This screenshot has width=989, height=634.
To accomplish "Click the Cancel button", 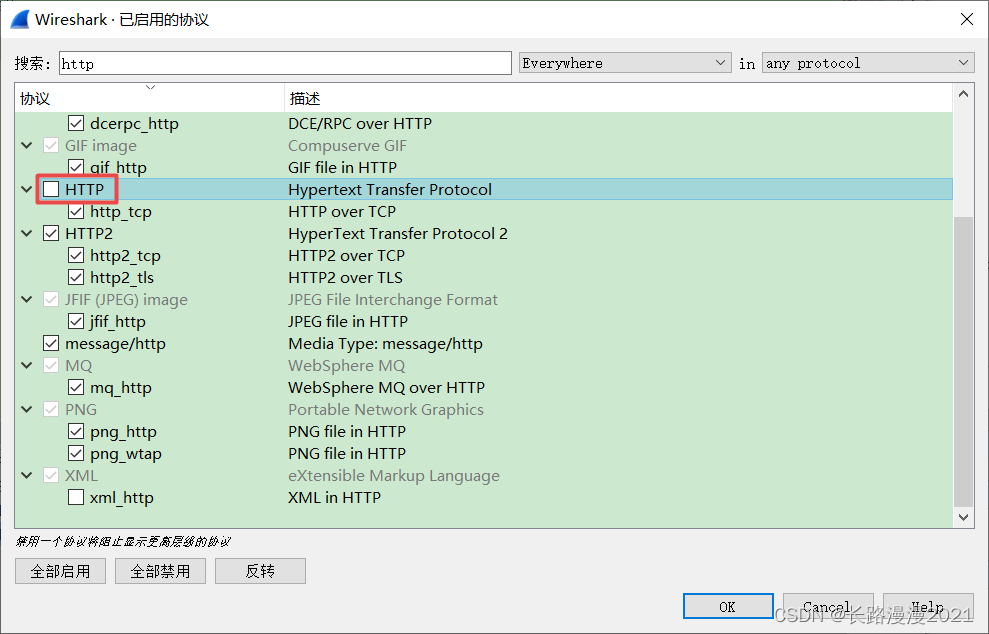I will coord(828,606).
